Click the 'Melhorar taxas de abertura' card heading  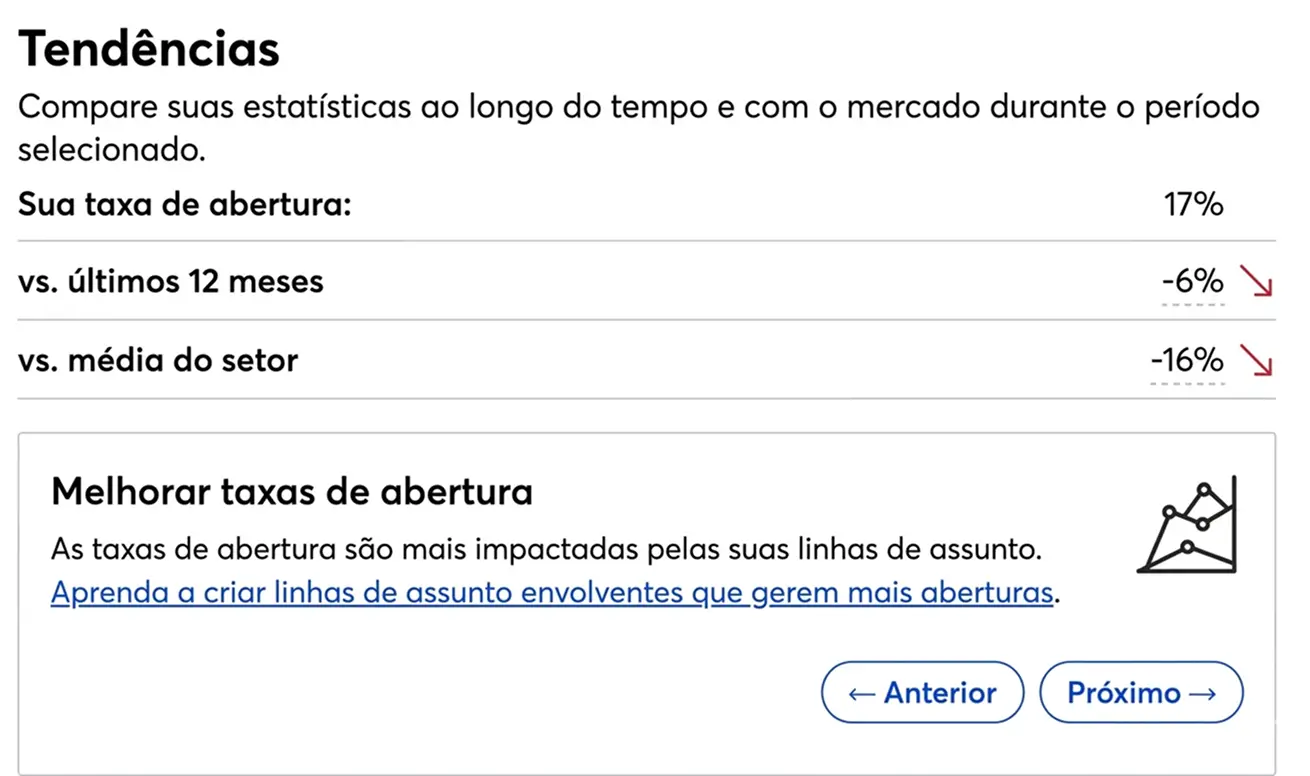pyautogui.click(x=293, y=491)
